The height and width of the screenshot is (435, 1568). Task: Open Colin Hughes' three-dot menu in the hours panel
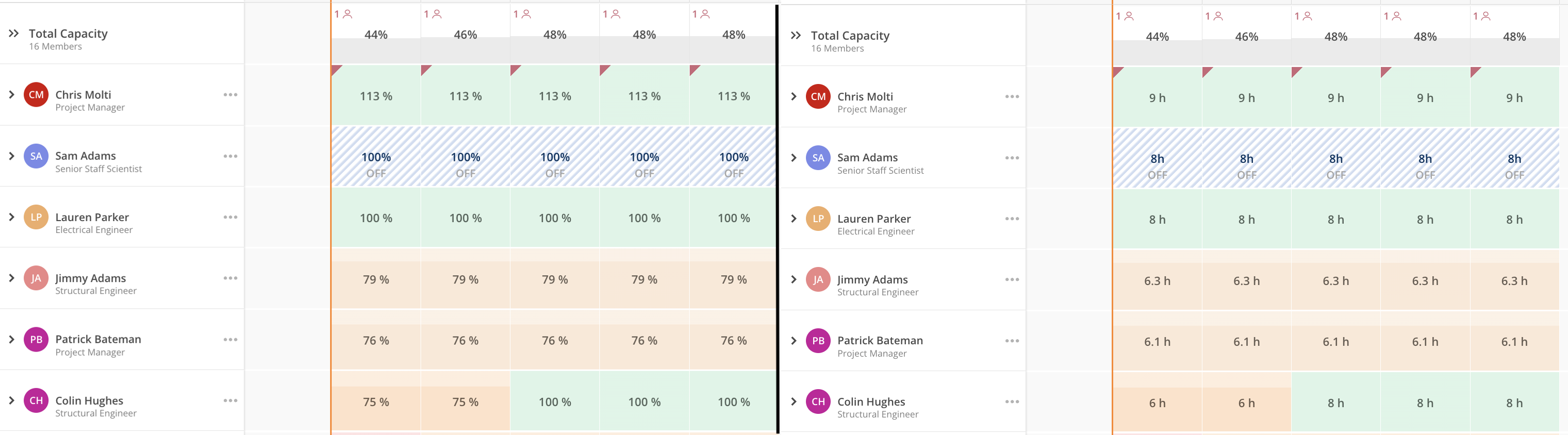pos(1012,401)
